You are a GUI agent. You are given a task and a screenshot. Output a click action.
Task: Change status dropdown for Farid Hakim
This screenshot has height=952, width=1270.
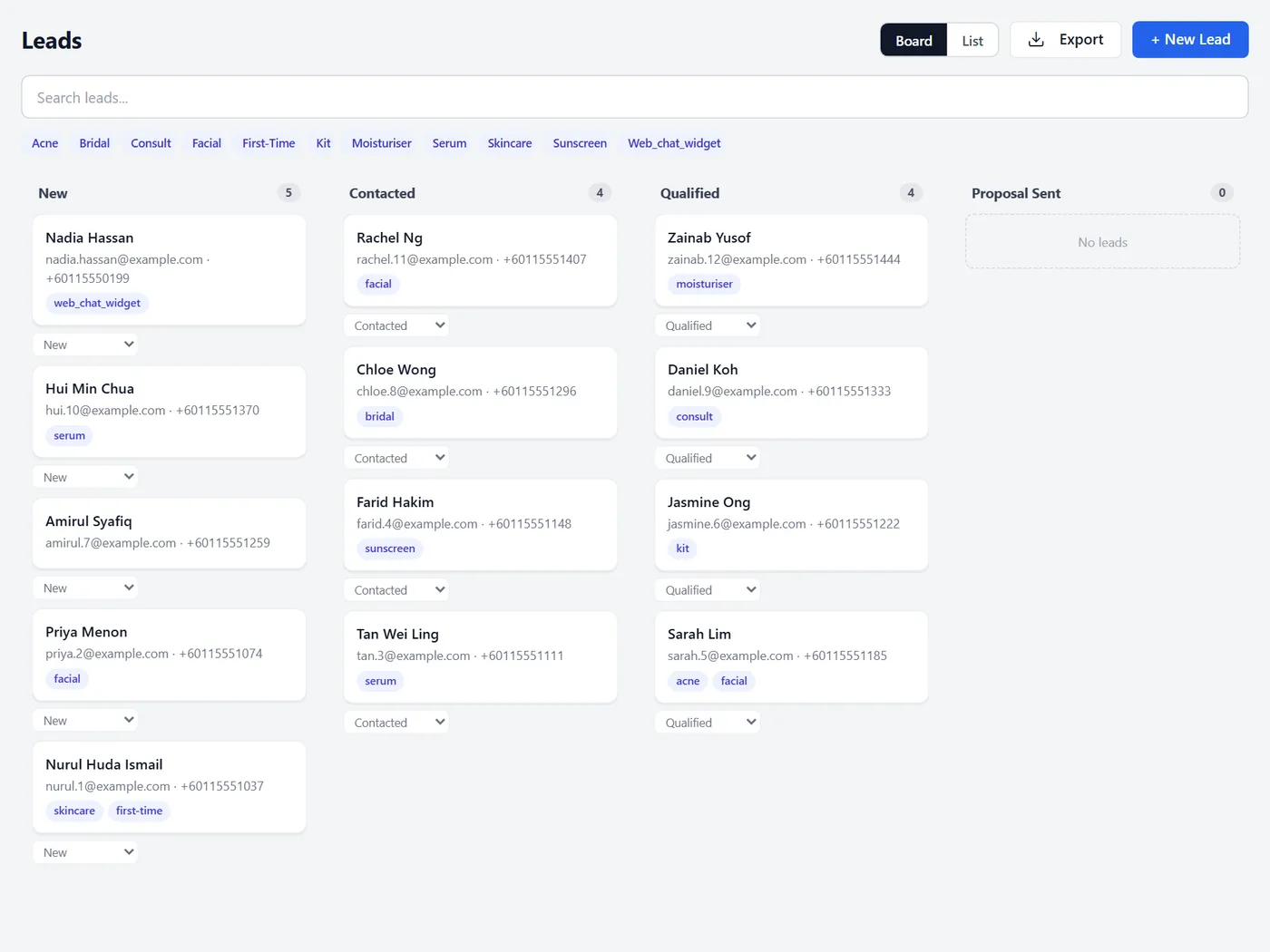396,590
